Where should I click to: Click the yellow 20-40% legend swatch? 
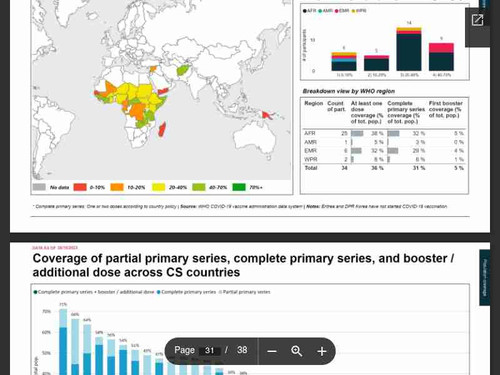click(158, 187)
